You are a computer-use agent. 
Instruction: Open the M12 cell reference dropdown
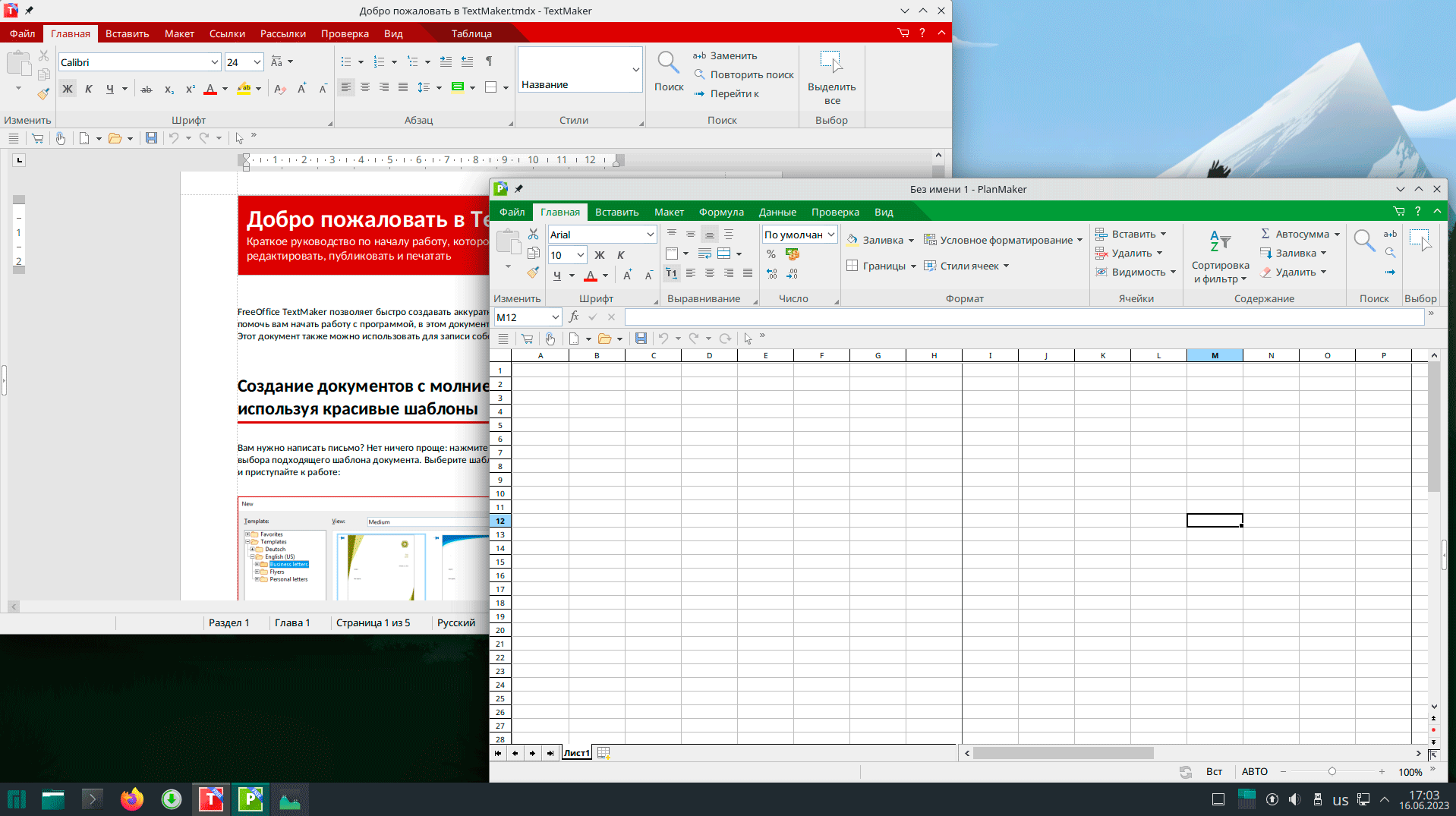tap(555, 317)
